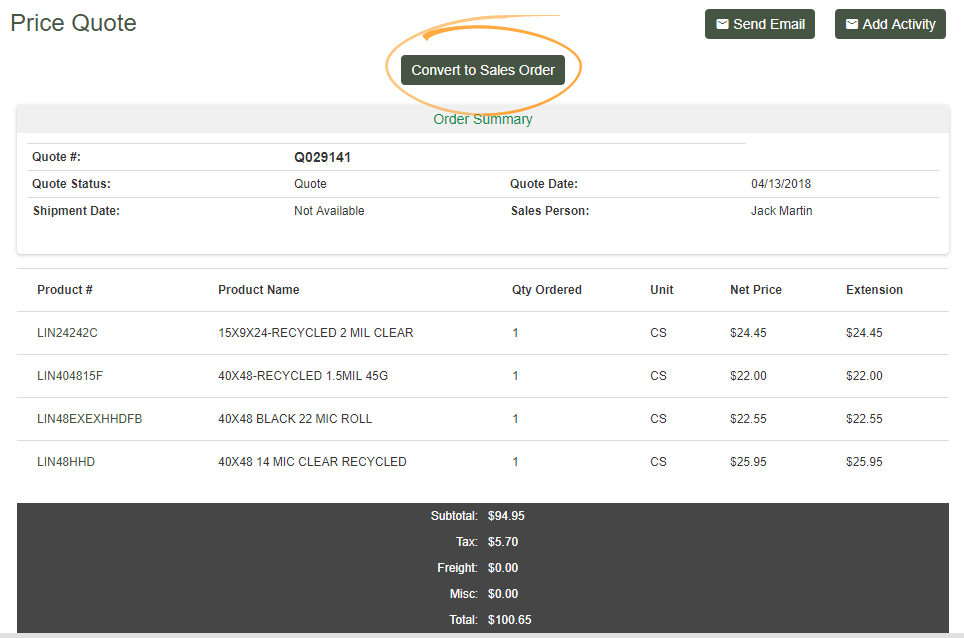The height and width of the screenshot is (638, 964).
Task: Click the Price Quote page title
Action: tap(73, 22)
